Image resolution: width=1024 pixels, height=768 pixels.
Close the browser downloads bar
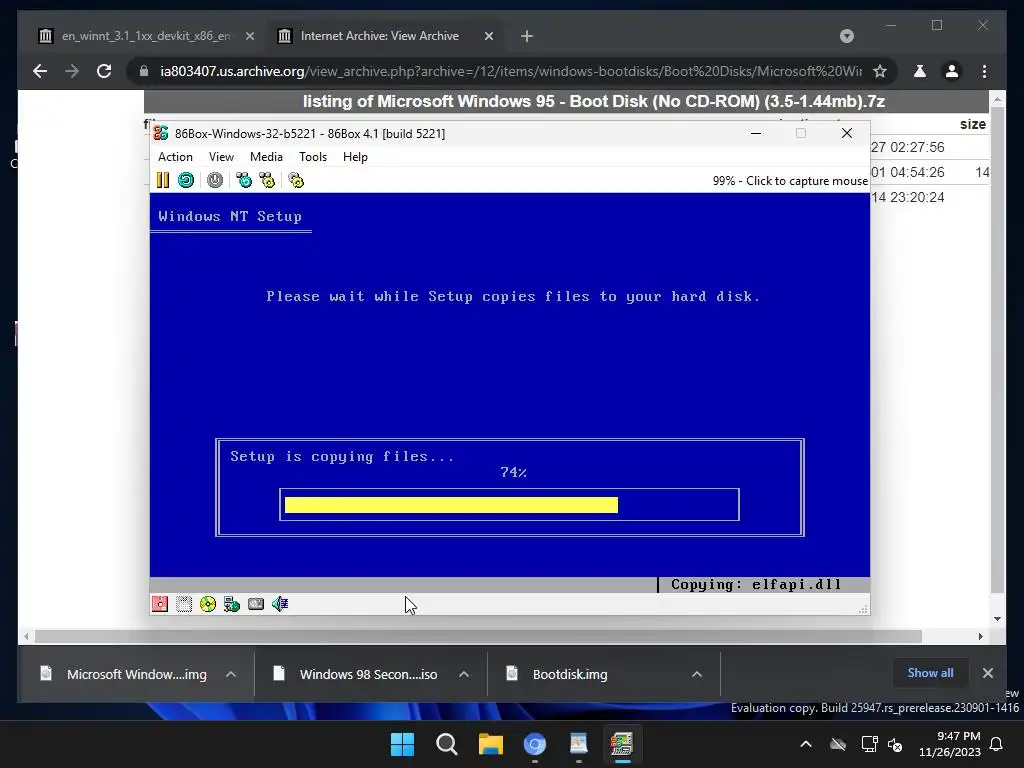coord(987,673)
